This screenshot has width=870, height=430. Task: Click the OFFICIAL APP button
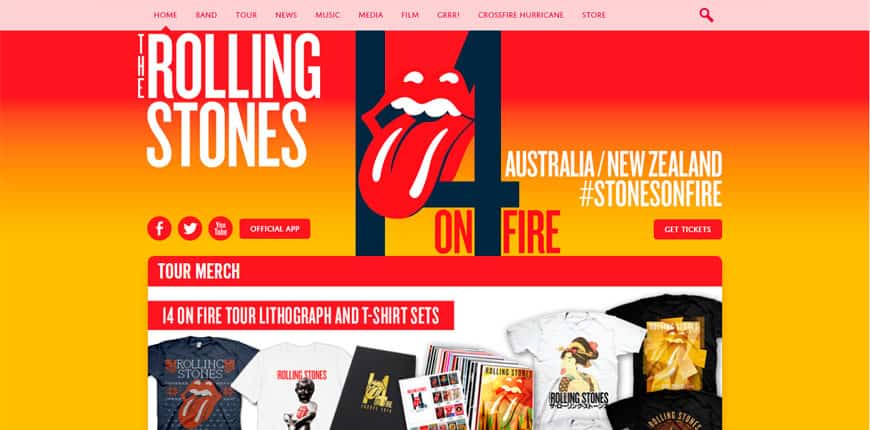coord(275,229)
